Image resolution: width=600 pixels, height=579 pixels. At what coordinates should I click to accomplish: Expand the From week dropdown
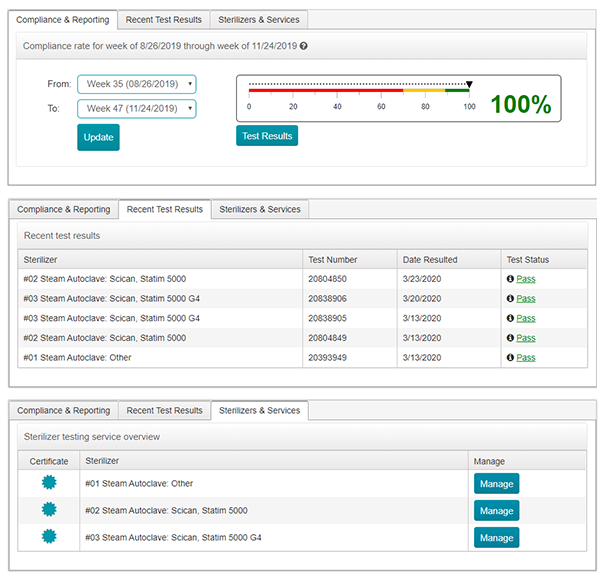pos(138,84)
